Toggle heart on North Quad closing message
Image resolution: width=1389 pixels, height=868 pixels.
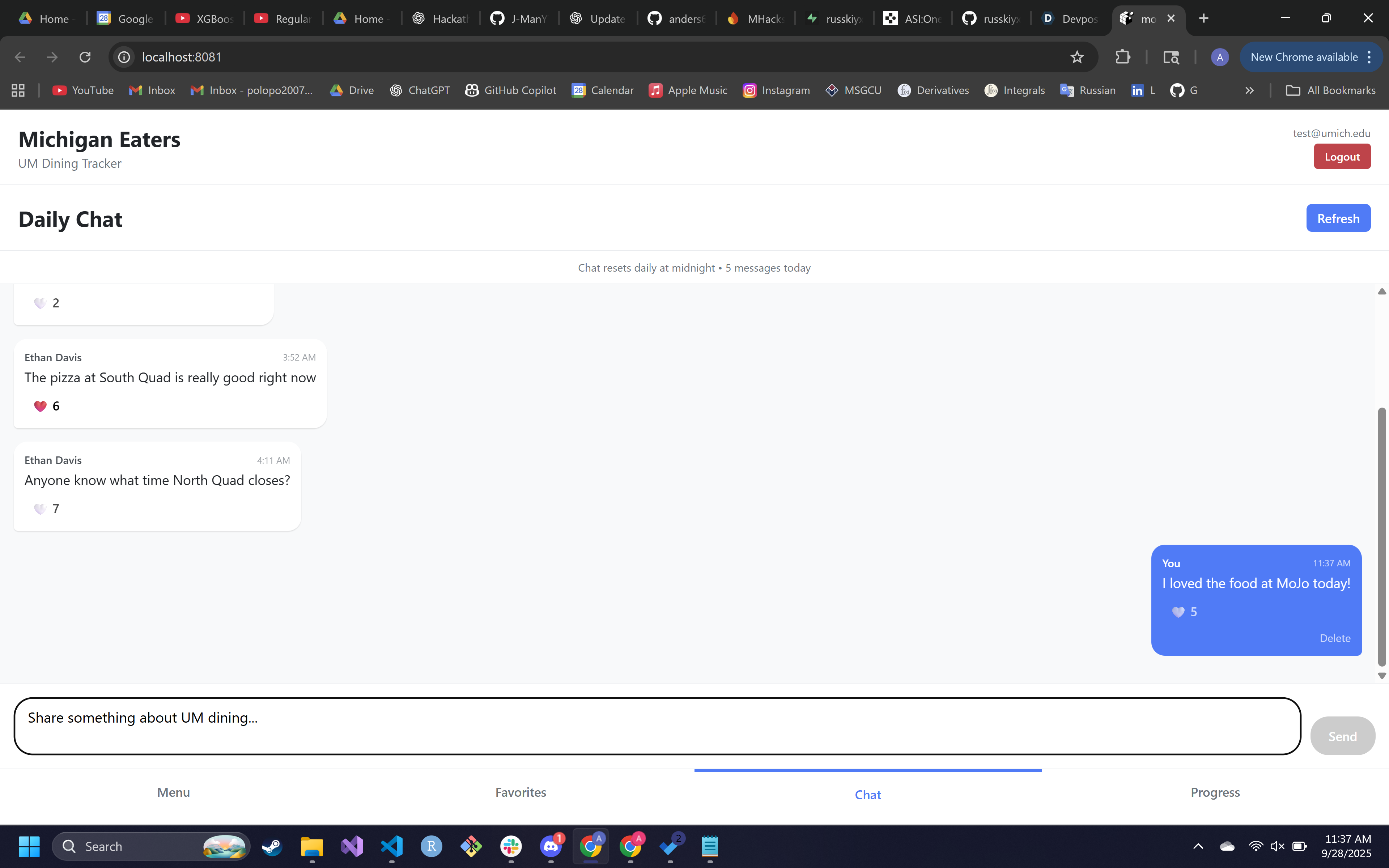coord(40,509)
